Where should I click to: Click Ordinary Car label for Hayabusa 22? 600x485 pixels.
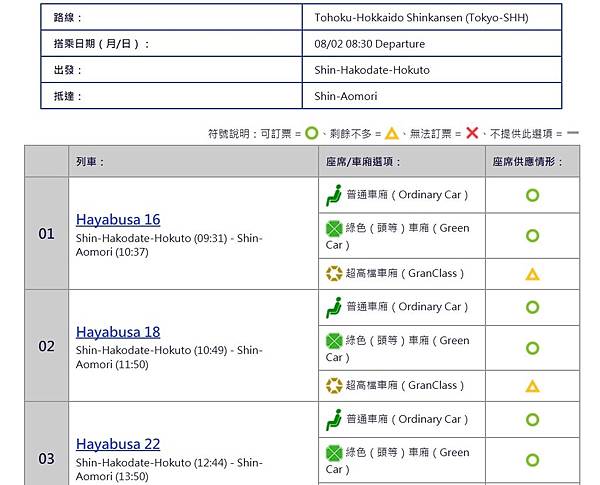[x=407, y=419]
